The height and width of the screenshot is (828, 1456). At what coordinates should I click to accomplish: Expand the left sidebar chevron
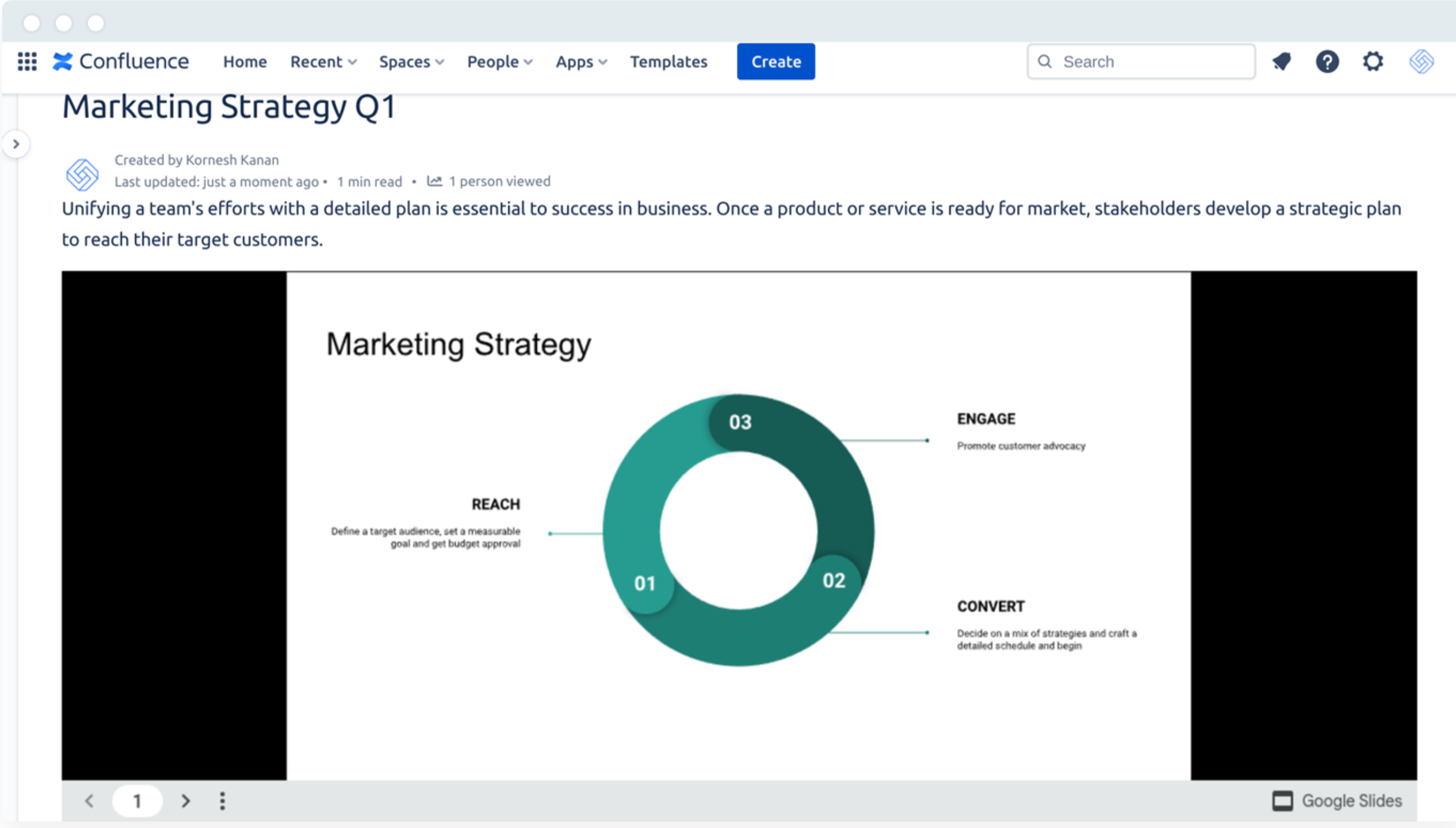tap(16, 144)
